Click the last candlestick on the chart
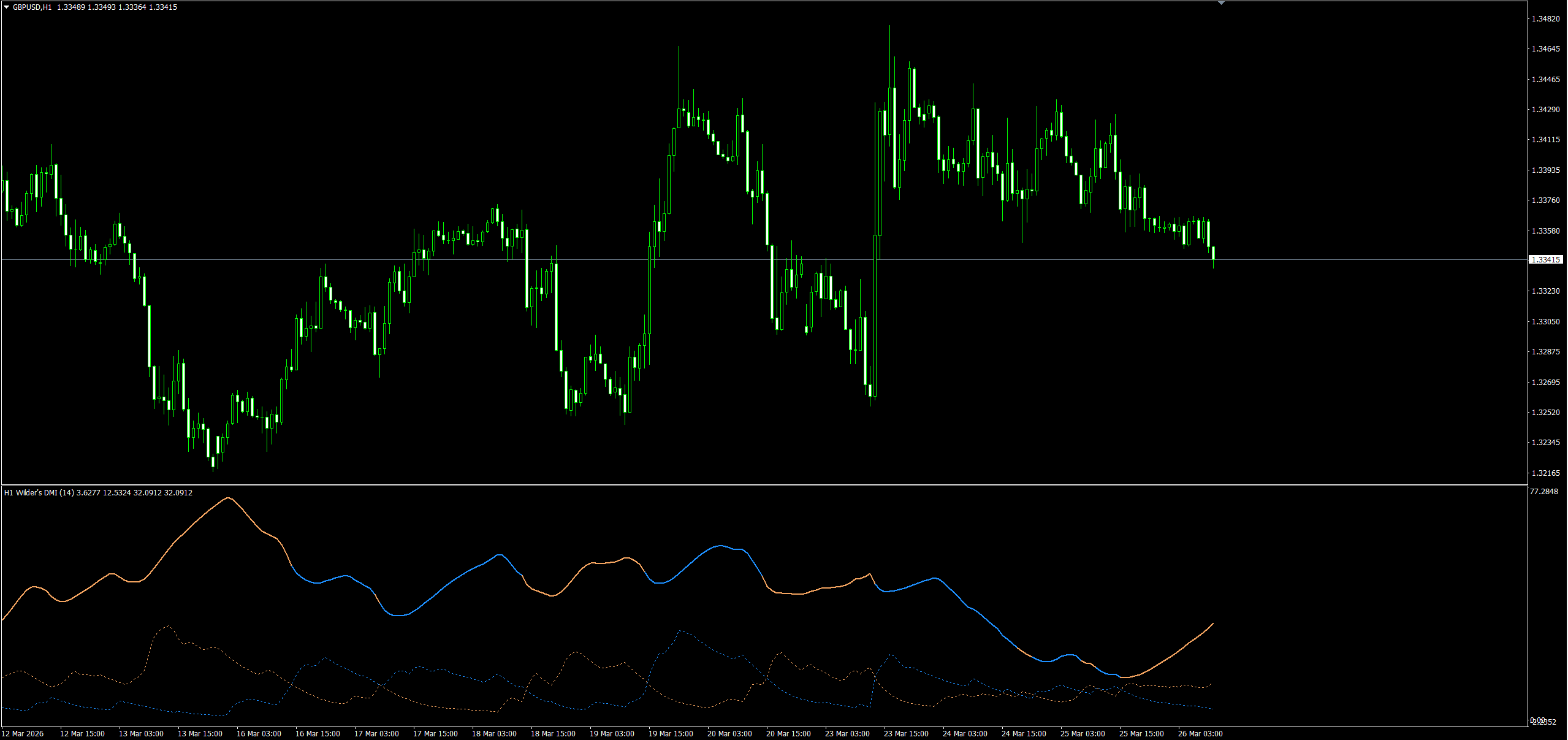The image size is (1568, 740). tap(1213, 253)
